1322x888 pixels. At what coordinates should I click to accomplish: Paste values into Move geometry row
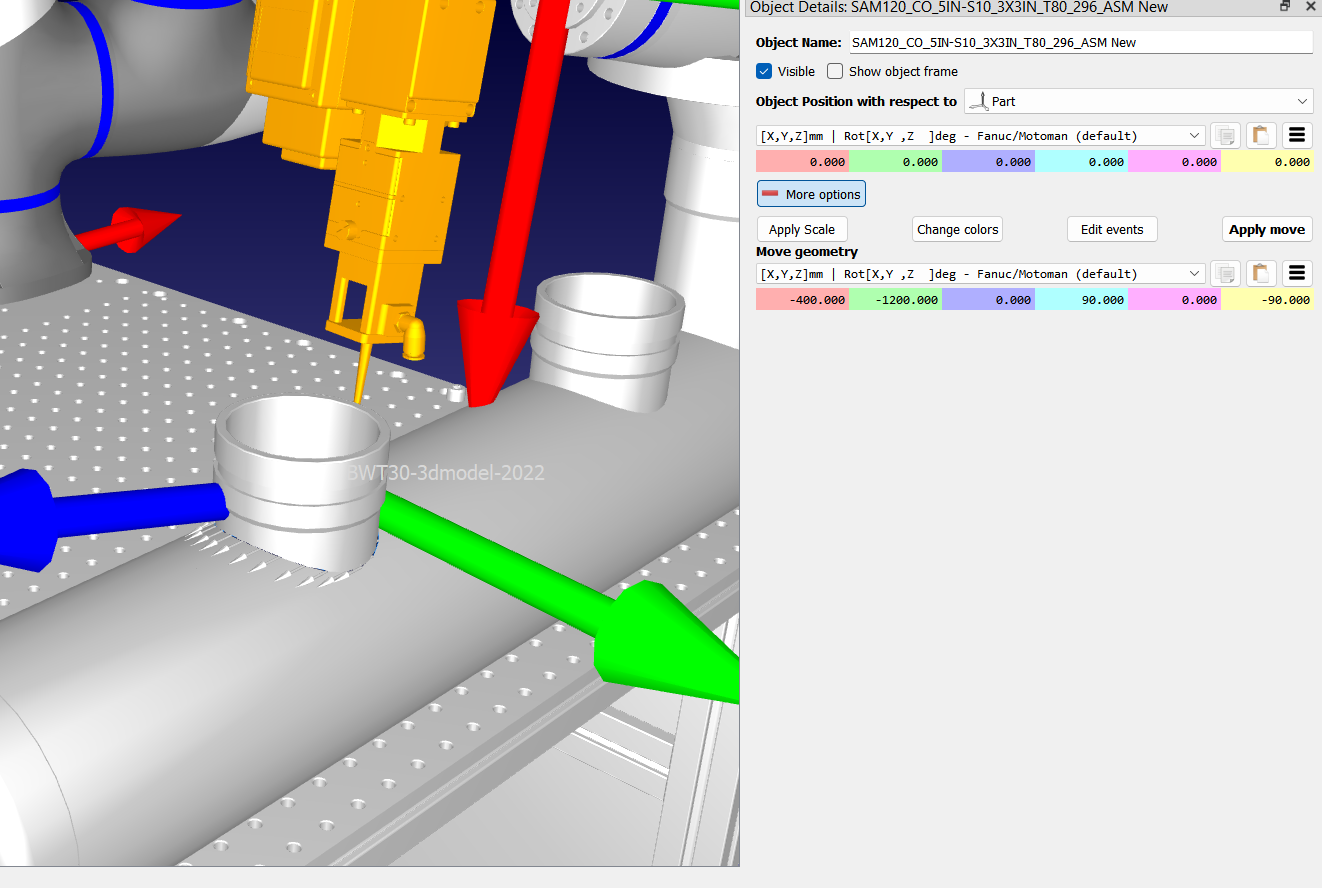click(x=1261, y=273)
